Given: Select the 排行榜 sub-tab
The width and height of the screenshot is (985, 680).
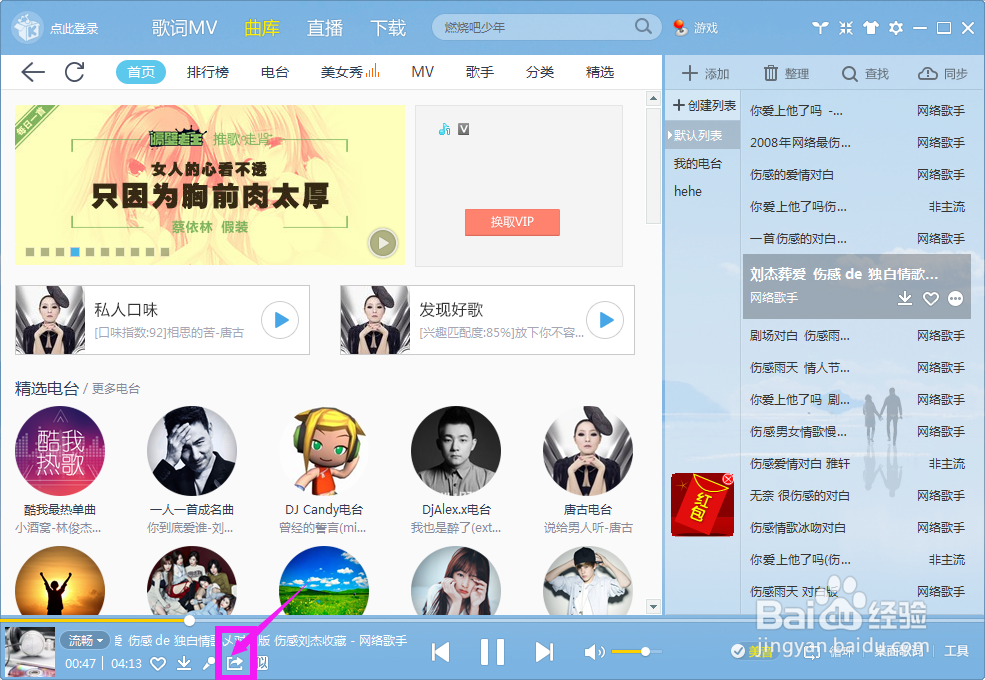Looking at the screenshot, I should [x=208, y=72].
